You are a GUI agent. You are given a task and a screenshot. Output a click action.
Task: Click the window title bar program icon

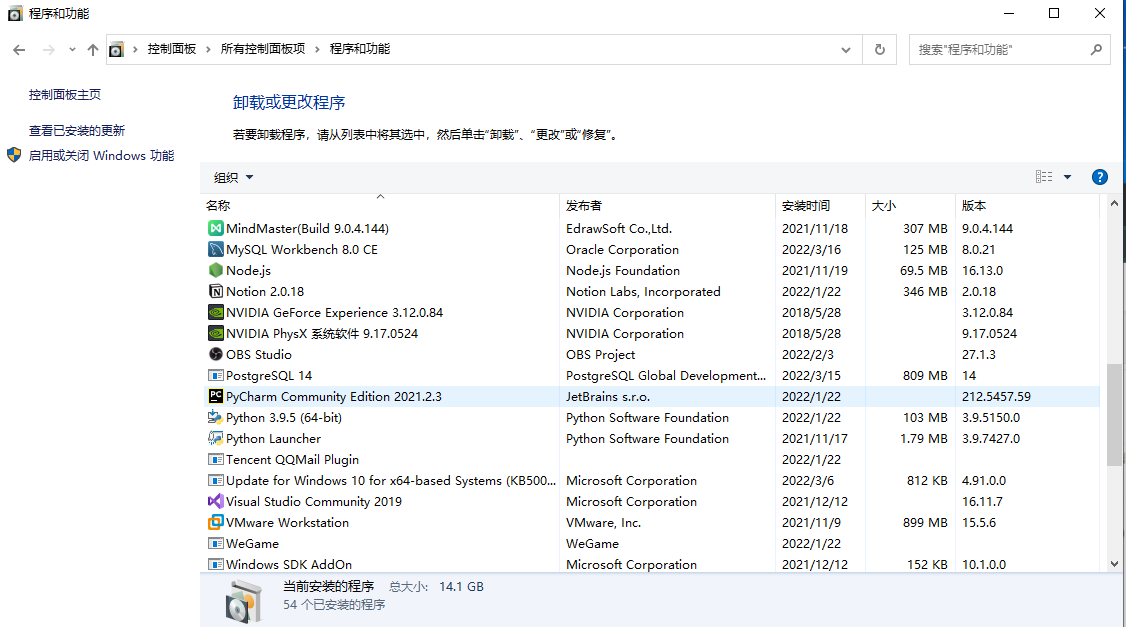15,14
